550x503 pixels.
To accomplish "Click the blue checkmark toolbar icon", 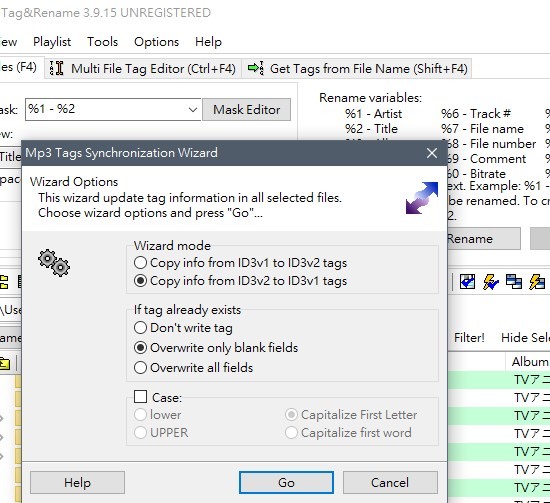I will 467,281.
